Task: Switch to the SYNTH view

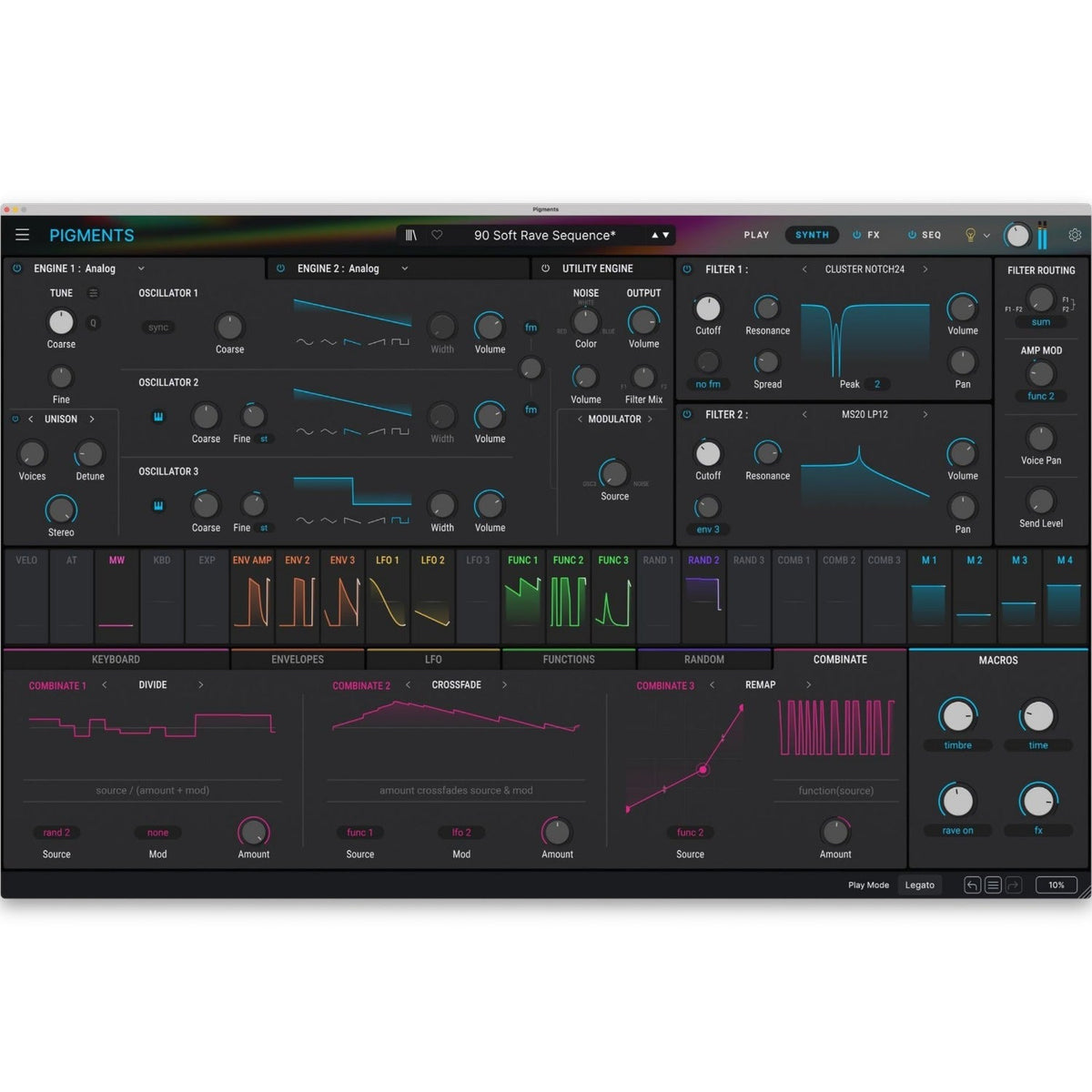Action: coord(812,235)
